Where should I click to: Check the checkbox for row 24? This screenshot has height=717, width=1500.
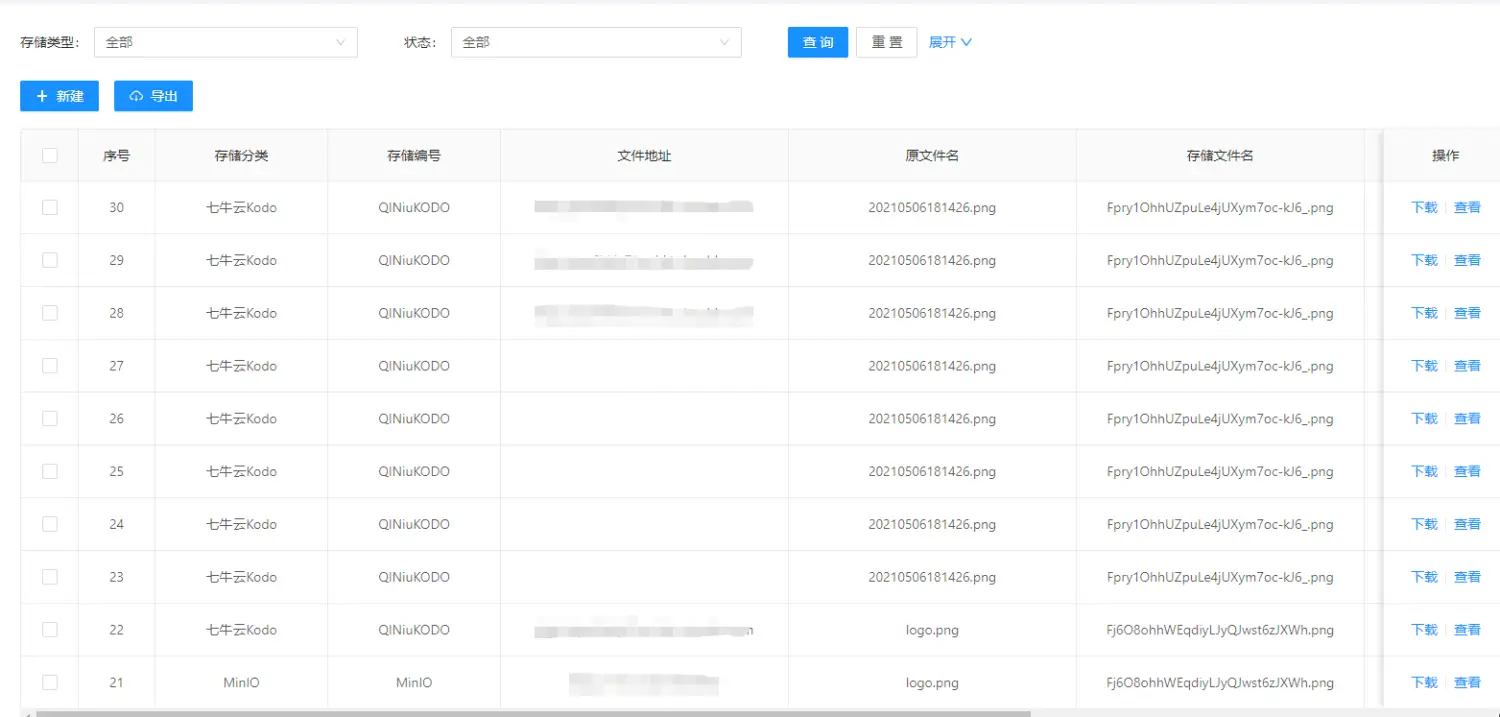(50, 524)
